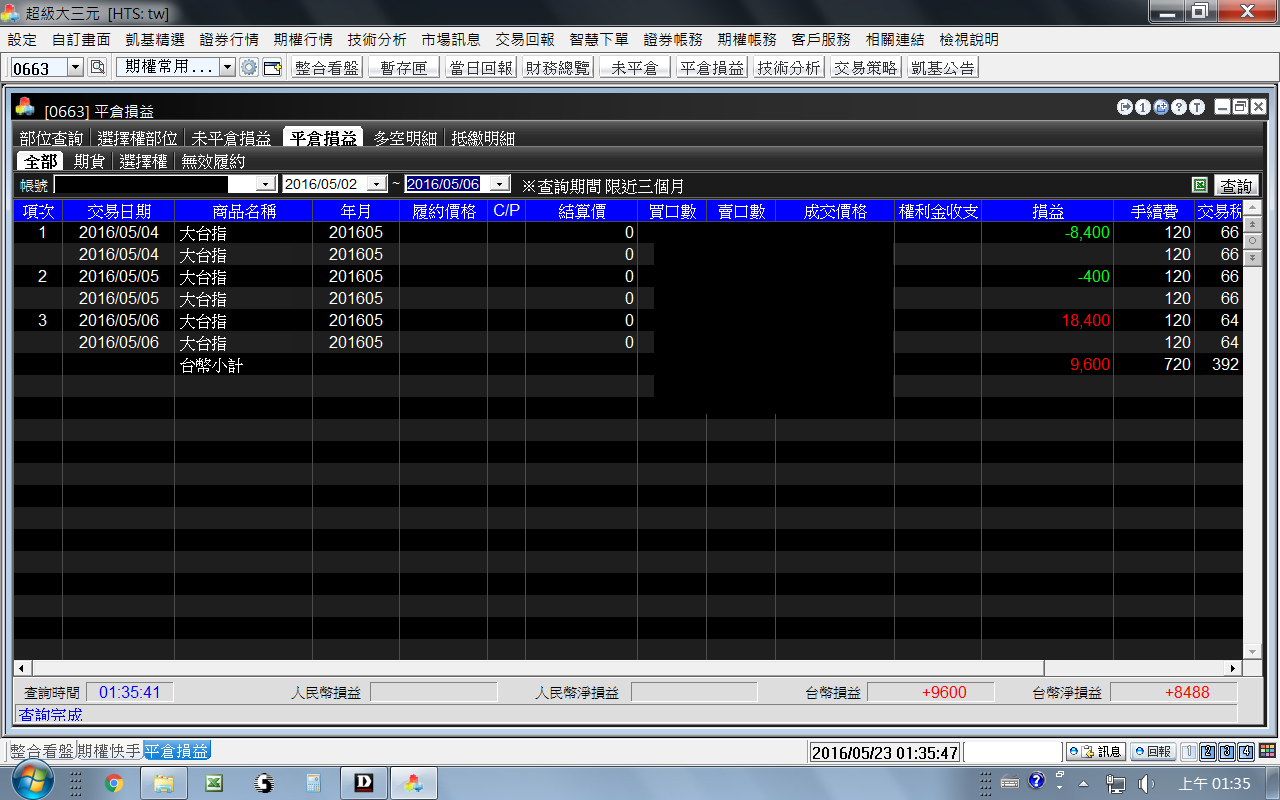Switch to the 選擇權部位 tab
This screenshot has width=1280, height=800.
click(138, 139)
